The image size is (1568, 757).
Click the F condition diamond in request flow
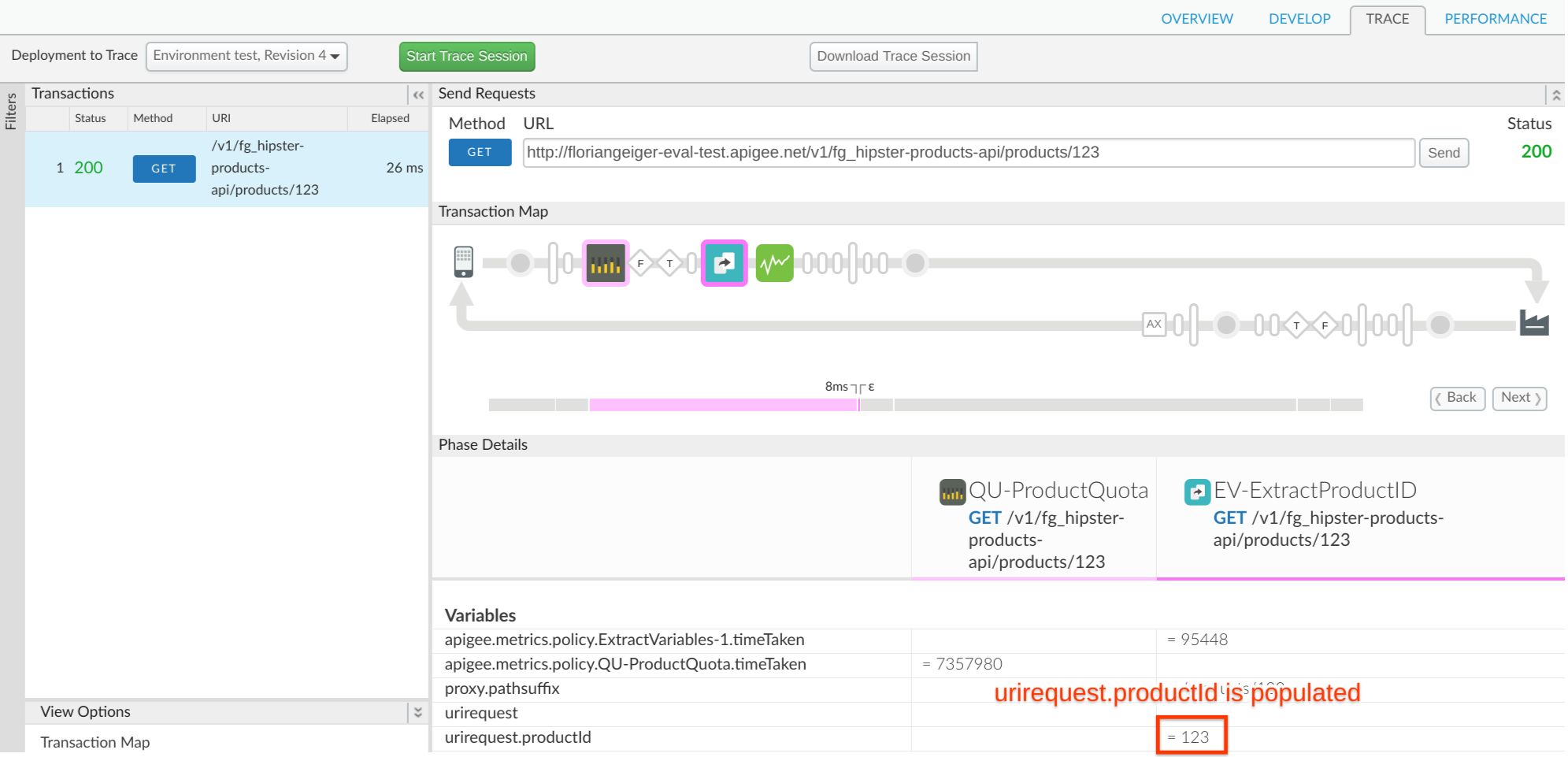(641, 263)
